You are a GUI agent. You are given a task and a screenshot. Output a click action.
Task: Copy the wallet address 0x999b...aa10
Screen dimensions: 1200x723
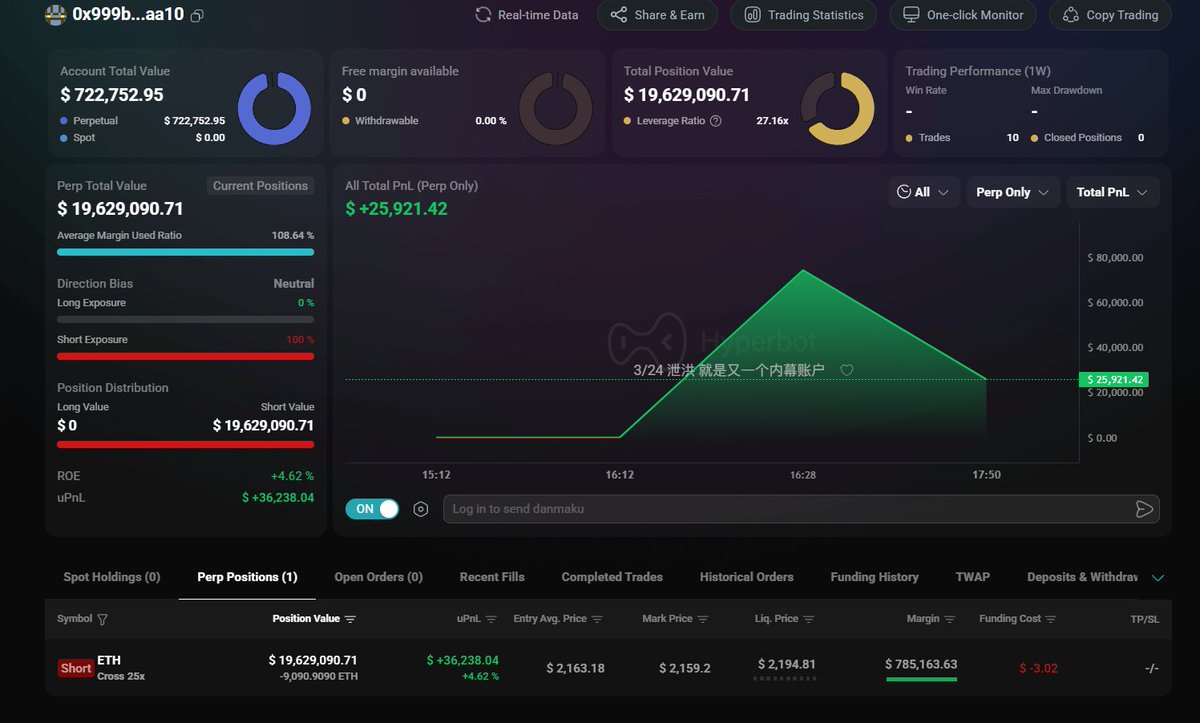pyautogui.click(x=197, y=15)
